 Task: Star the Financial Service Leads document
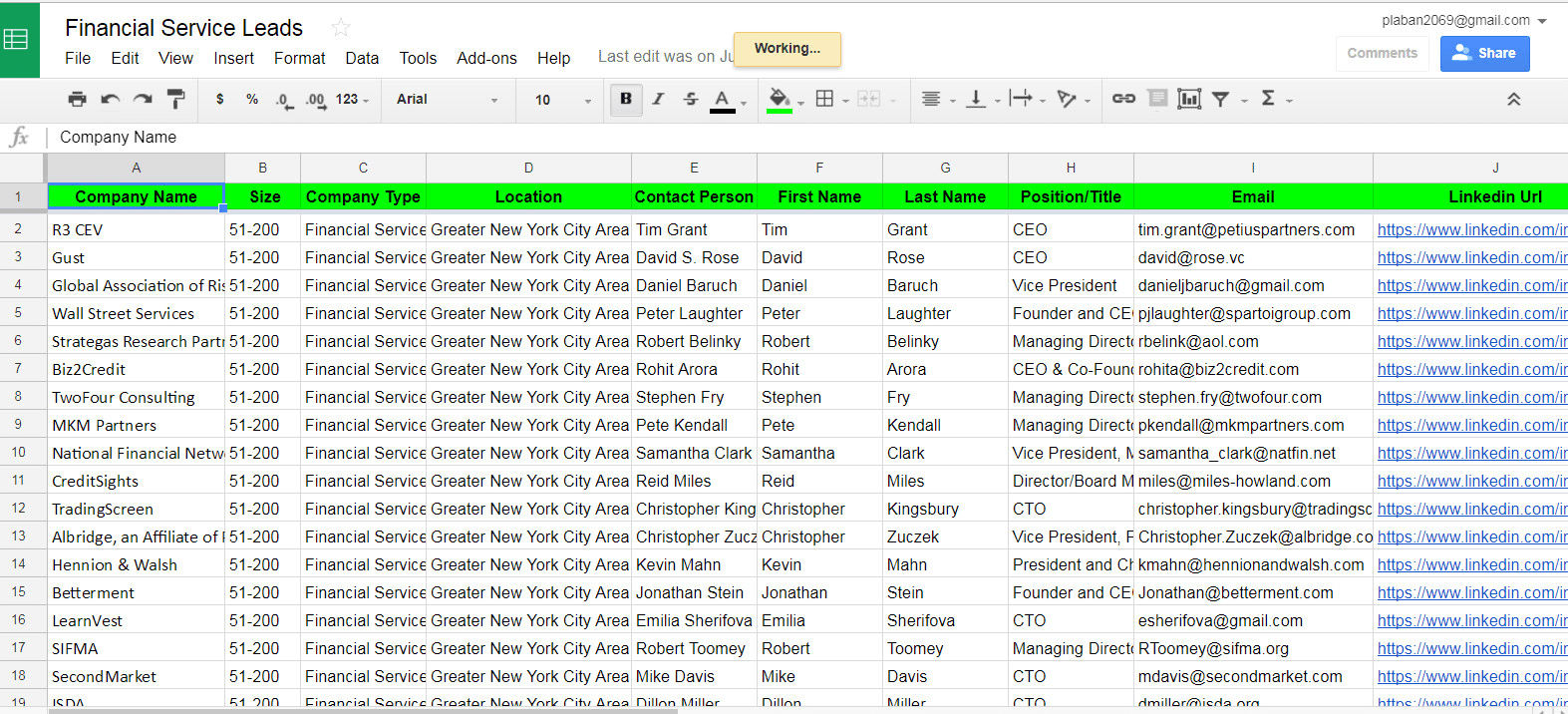click(341, 28)
